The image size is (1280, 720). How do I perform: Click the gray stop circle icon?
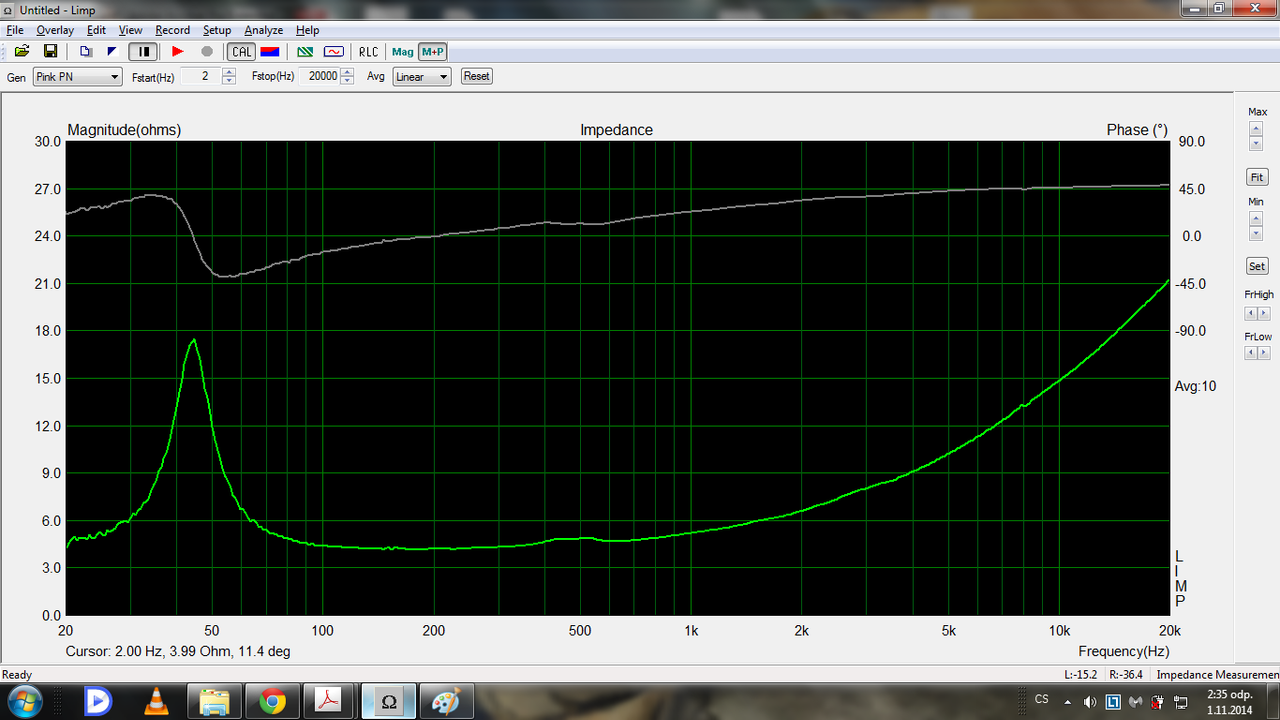coord(207,51)
